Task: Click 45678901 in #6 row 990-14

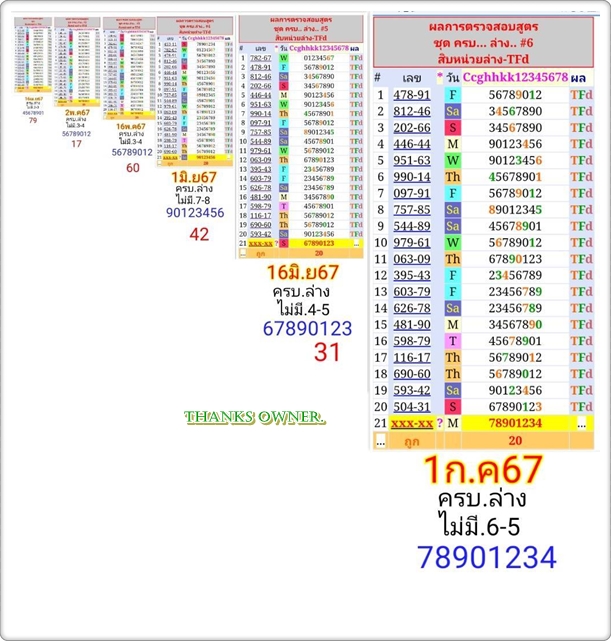Action: click(515, 177)
